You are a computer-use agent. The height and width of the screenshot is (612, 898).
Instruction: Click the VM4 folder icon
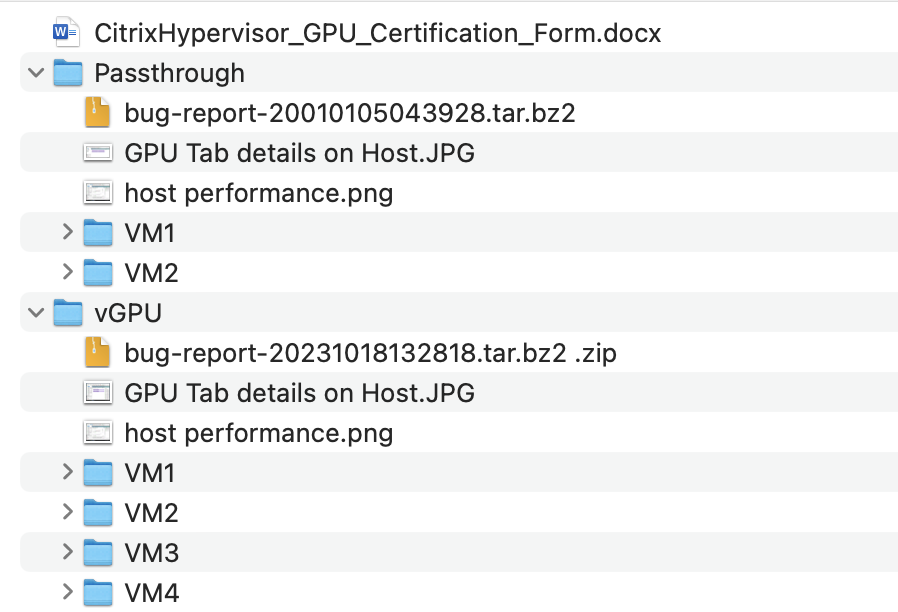click(x=97, y=593)
